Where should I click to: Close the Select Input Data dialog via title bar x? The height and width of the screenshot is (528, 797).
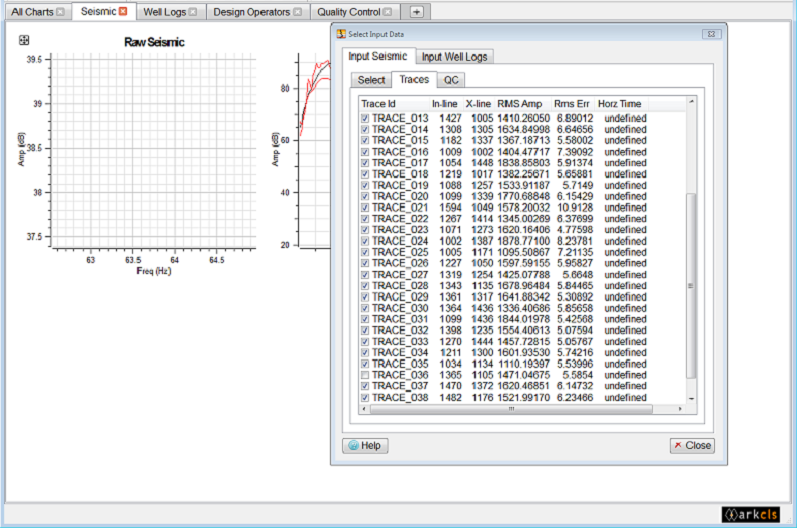point(711,34)
